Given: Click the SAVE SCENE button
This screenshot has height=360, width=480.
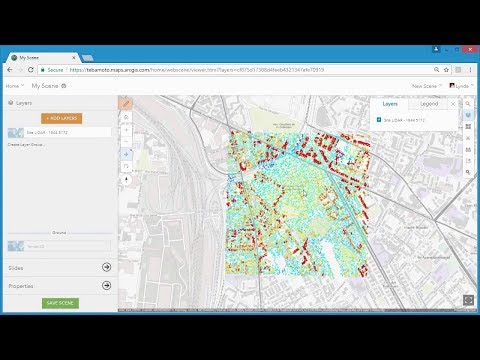Looking at the screenshot, I should pyautogui.click(x=60, y=303).
